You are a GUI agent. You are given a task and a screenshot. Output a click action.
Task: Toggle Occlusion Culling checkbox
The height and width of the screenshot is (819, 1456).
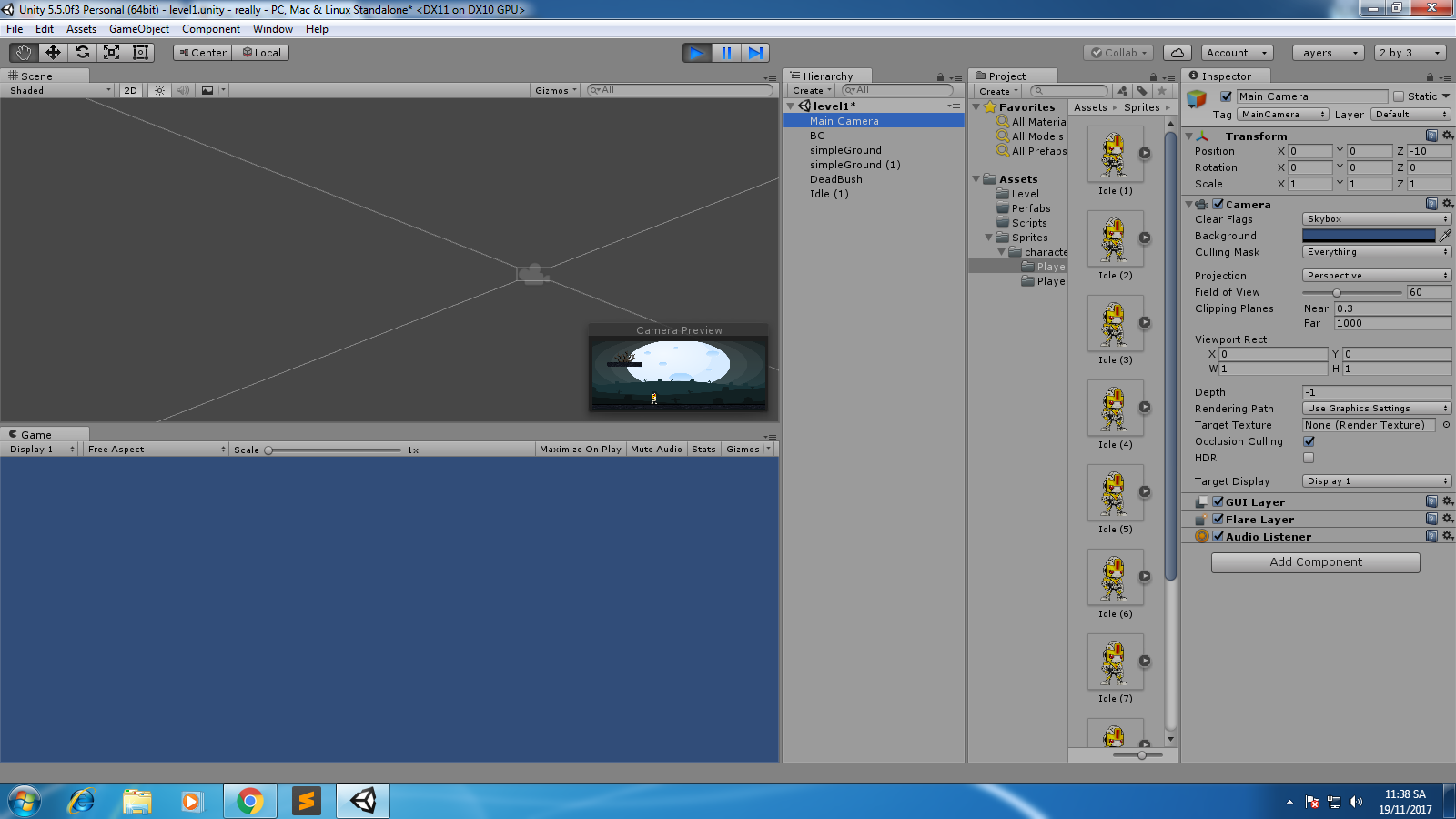(1309, 441)
